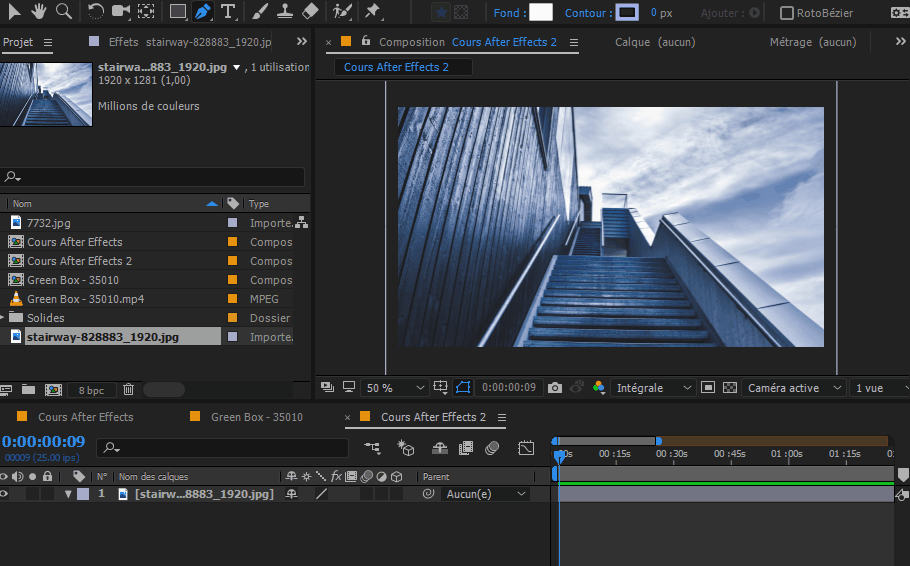Click the timeline layer search field

pyautogui.click(x=222, y=448)
